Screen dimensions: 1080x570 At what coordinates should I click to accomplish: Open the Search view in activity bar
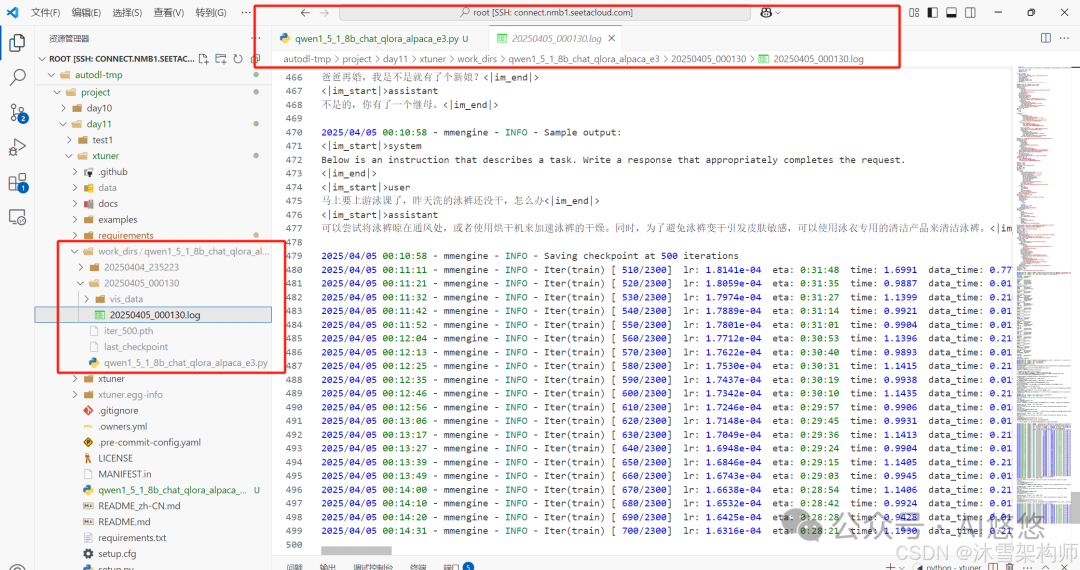(17, 77)
